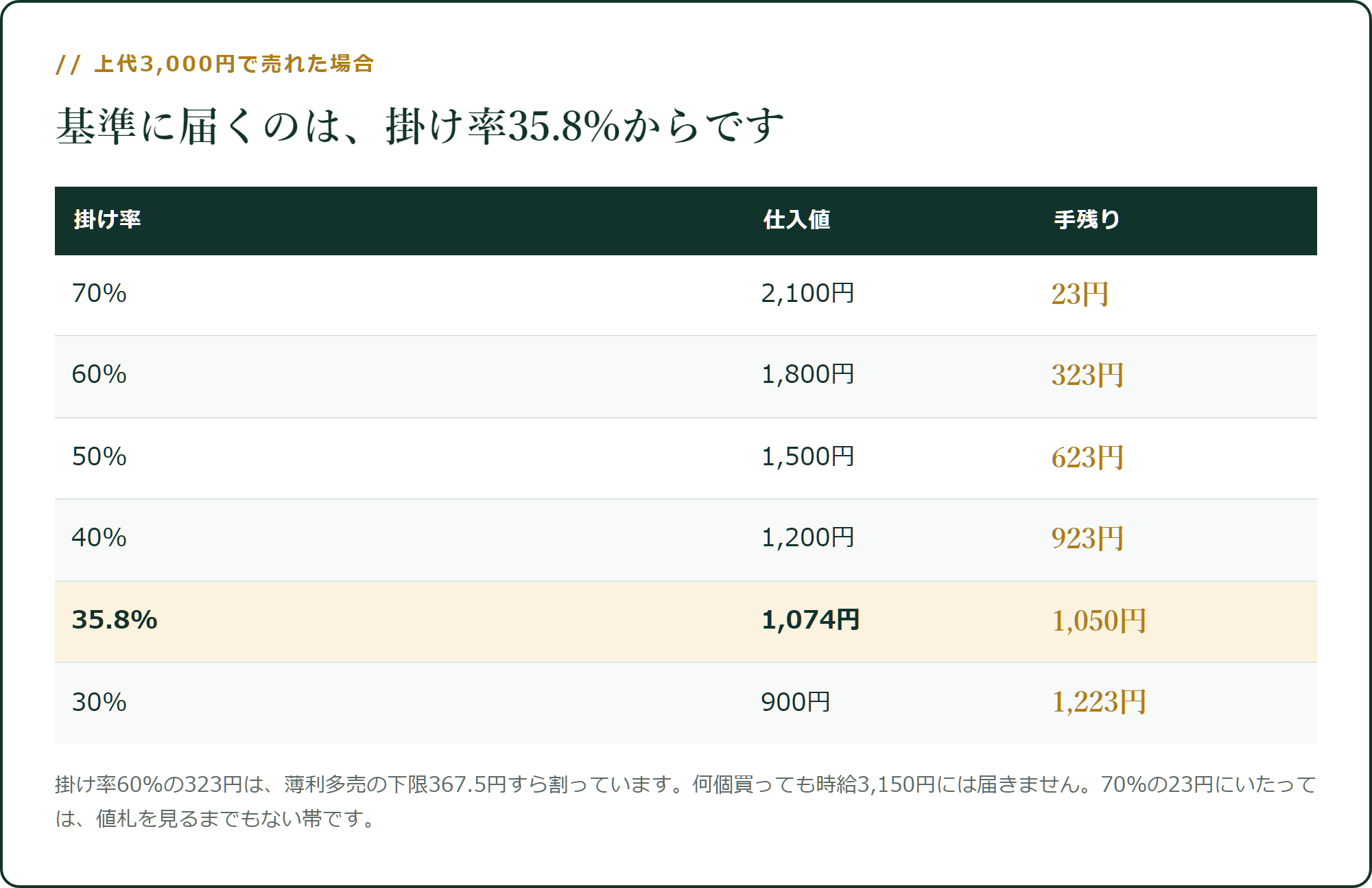Click the heading 基準に届くのは、掛け率35.8%からです

(420, 127)
